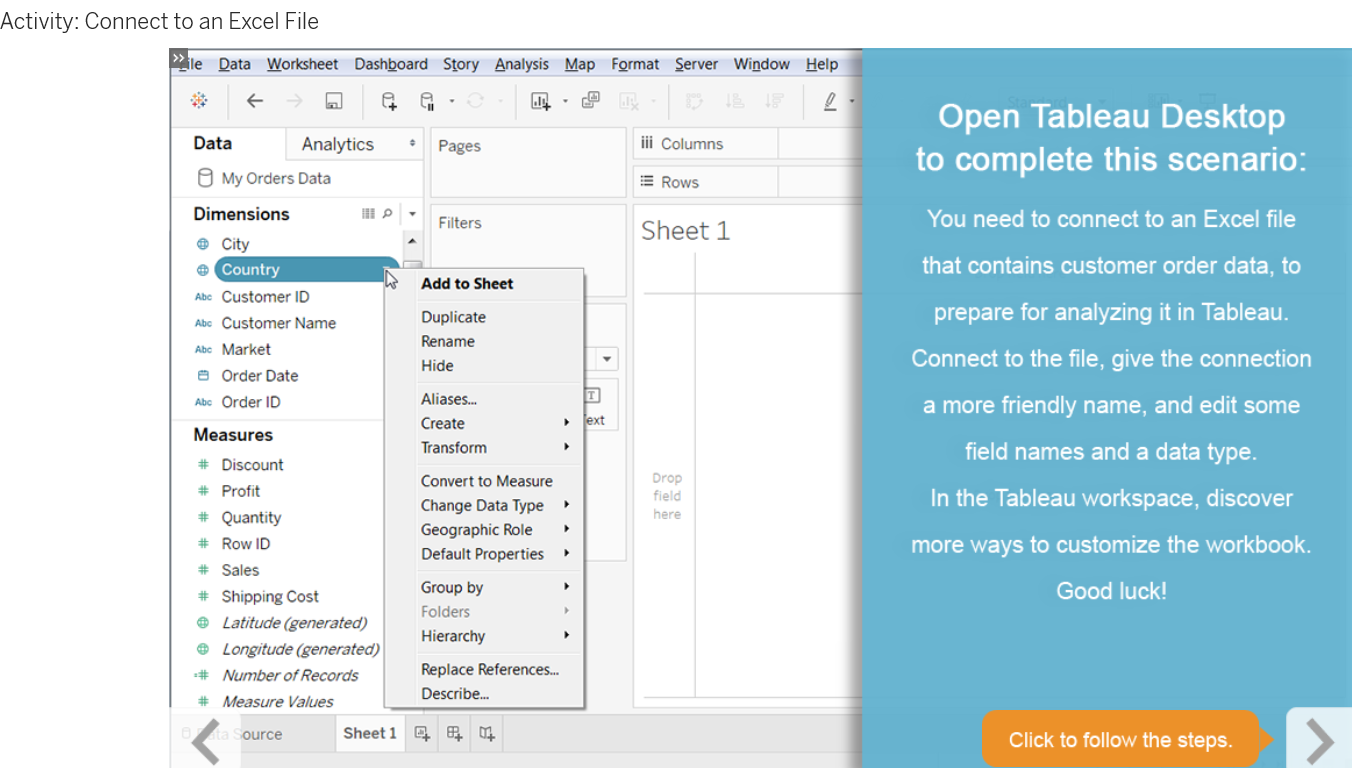Click the Dimensions list scroll-up arrow
The image size is (1352, 768).
tap(412, 243)
